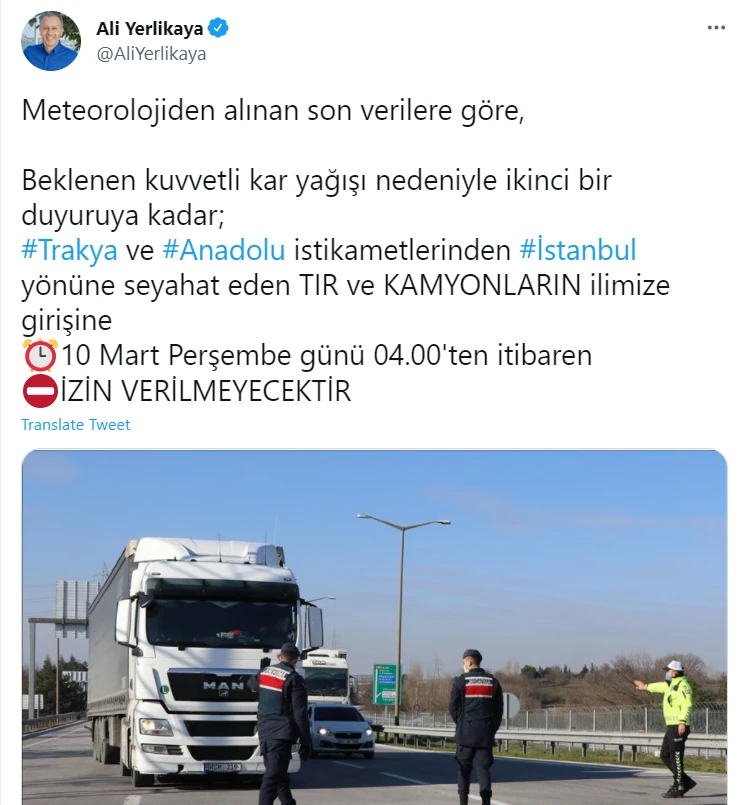The height and width of the screenshot is (805, 746).
Task: Open Ali Yerlikaya's profile picture
Action: click(x=51, y=41)
